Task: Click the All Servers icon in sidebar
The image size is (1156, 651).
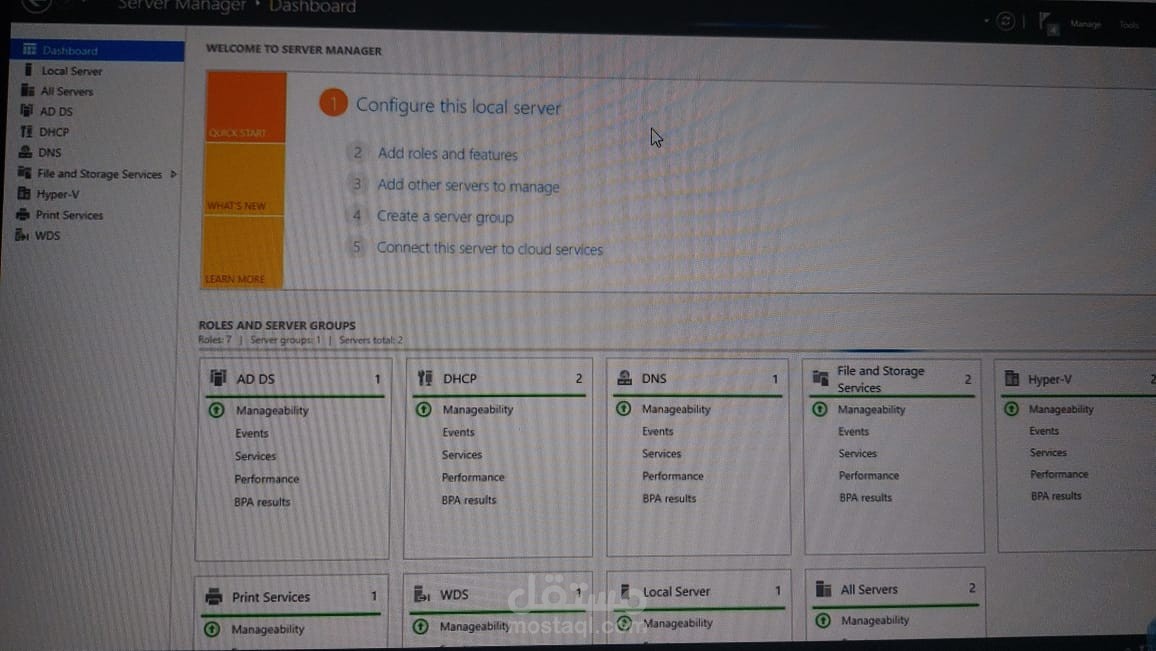Action: click(x=28, y=91)
